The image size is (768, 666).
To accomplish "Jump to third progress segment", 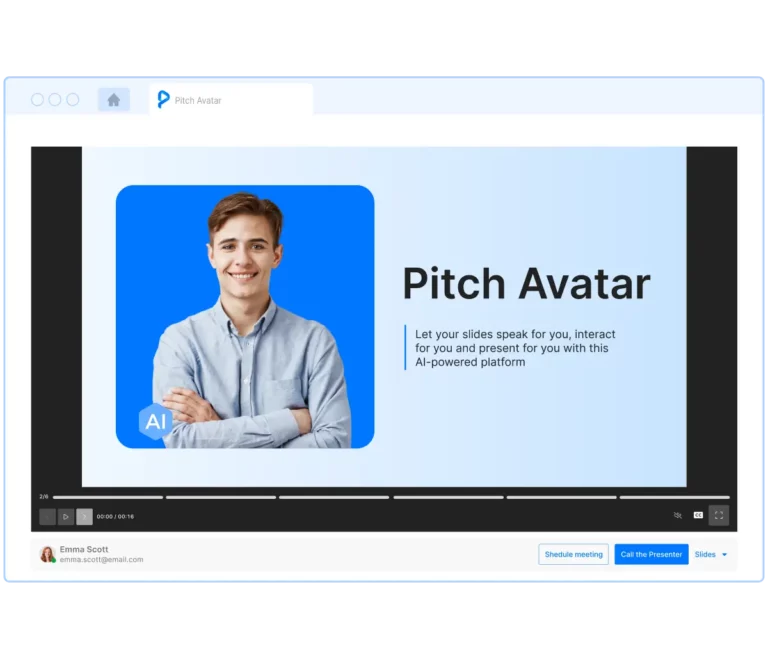I will pos(334,497).
